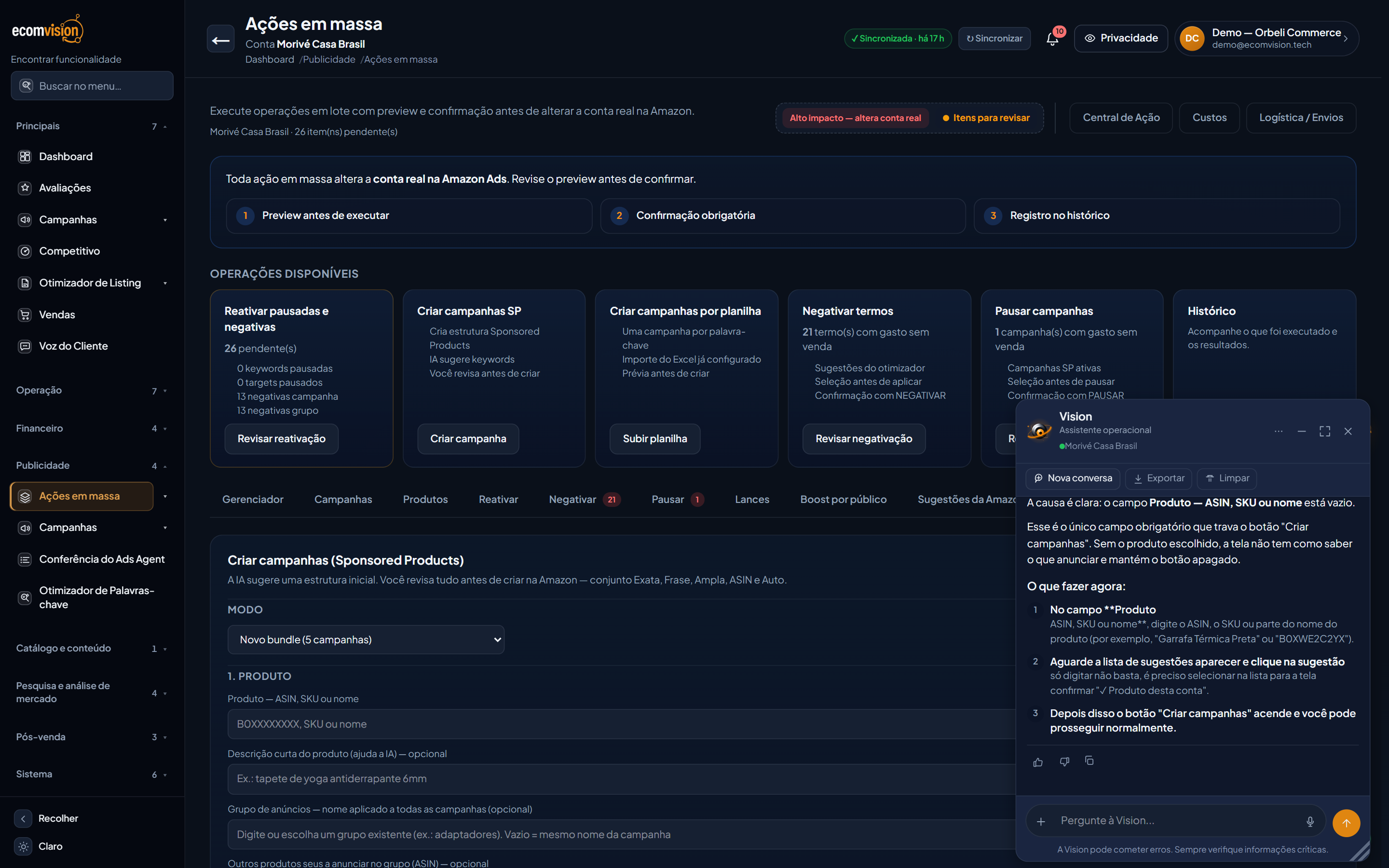Open the Produtos tab
Image resolution: width=1389 pixels, height=868 pixels.
(425, 500)
